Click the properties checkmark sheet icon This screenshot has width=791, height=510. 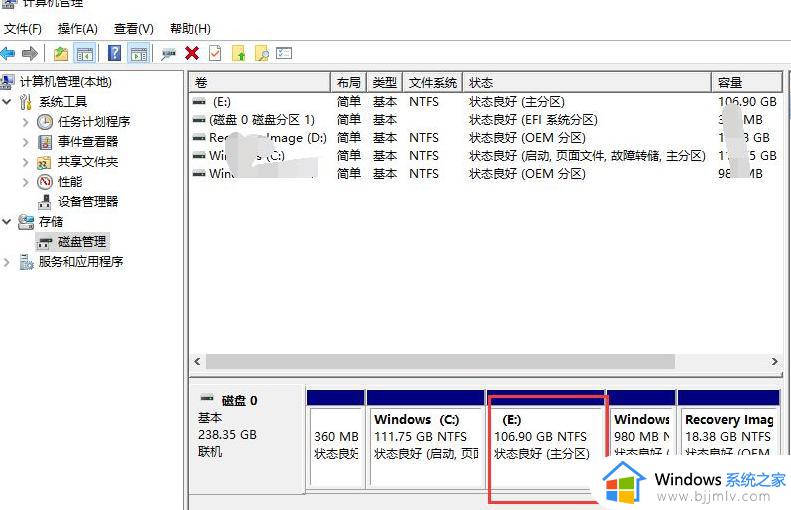pos(215,53)
